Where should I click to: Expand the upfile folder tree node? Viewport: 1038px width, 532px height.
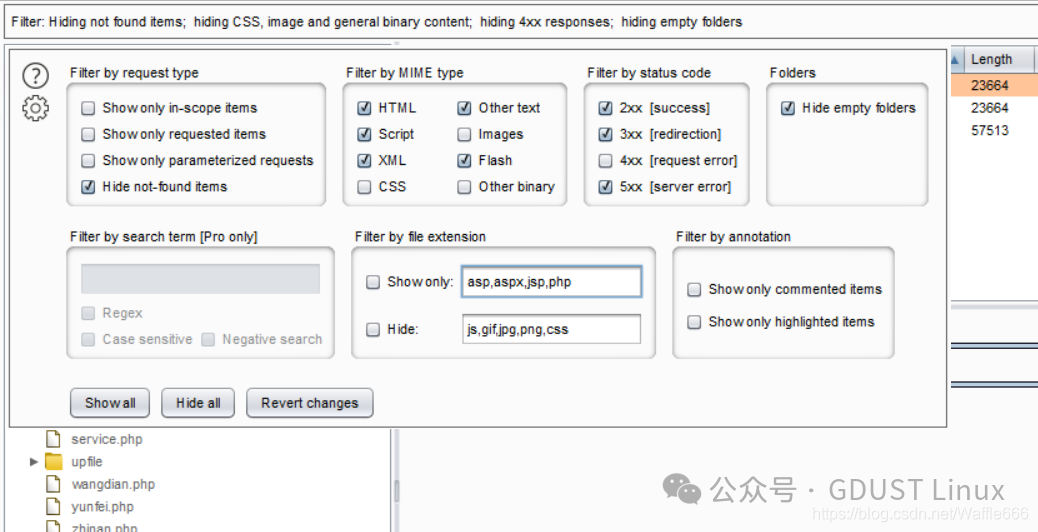click(x=34, y=462)
